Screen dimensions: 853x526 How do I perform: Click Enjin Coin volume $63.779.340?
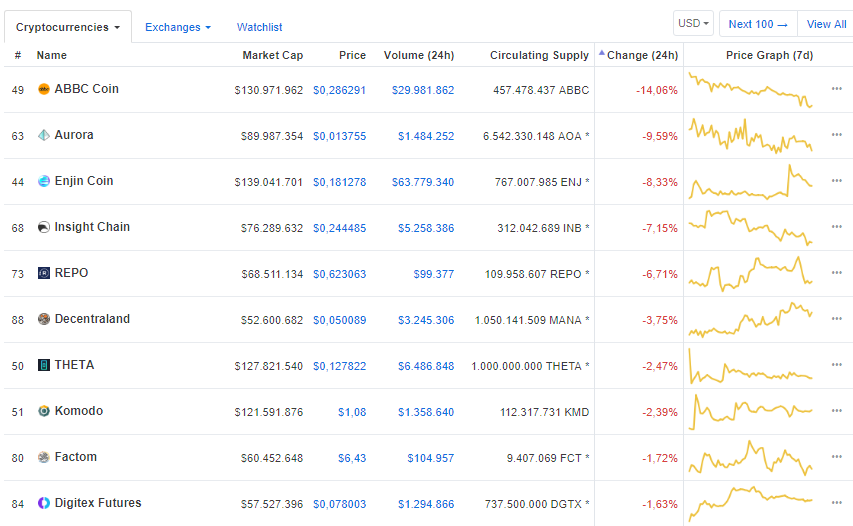(423, 182)
